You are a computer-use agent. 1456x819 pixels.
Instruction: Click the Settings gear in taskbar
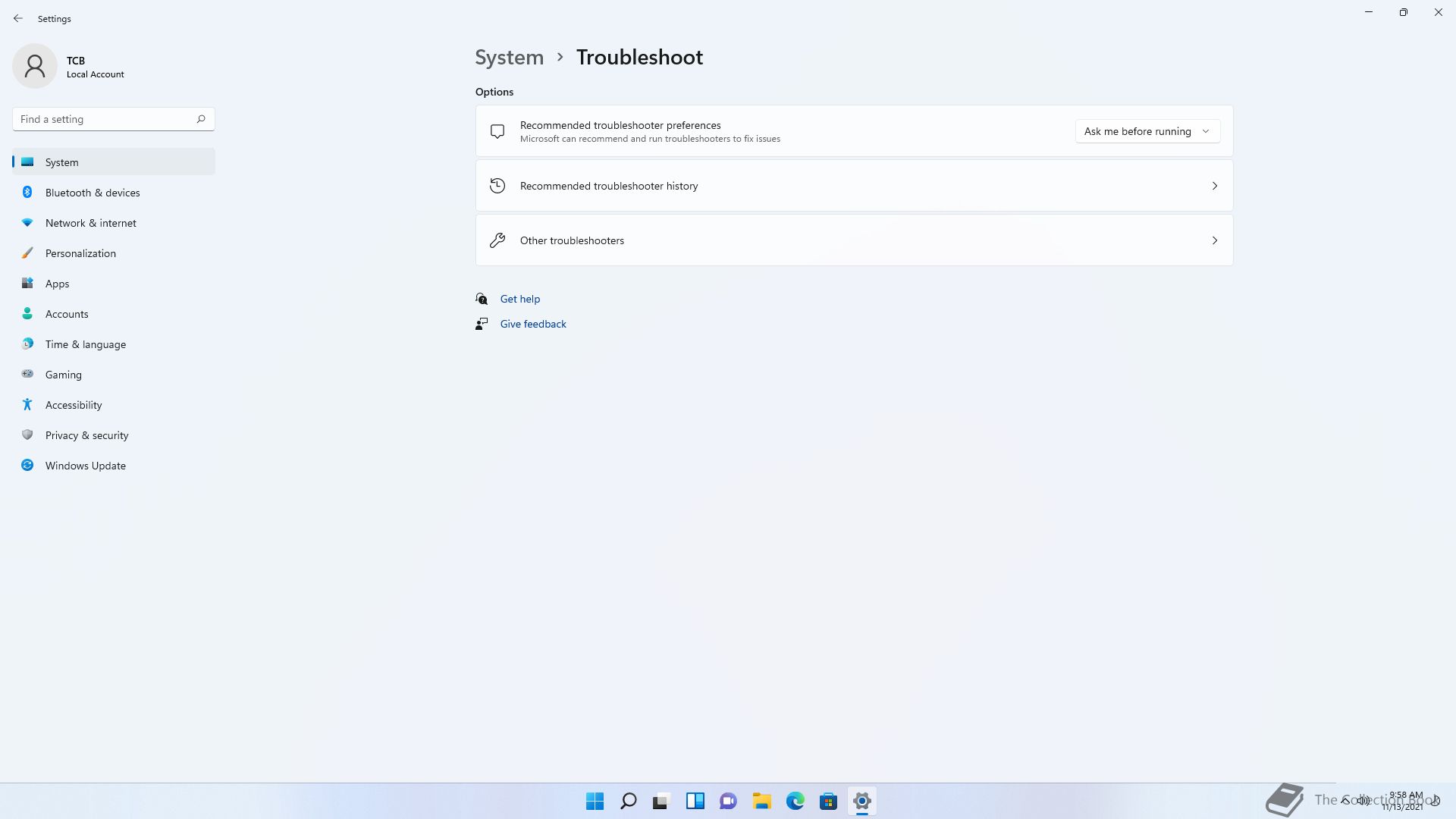862,801
